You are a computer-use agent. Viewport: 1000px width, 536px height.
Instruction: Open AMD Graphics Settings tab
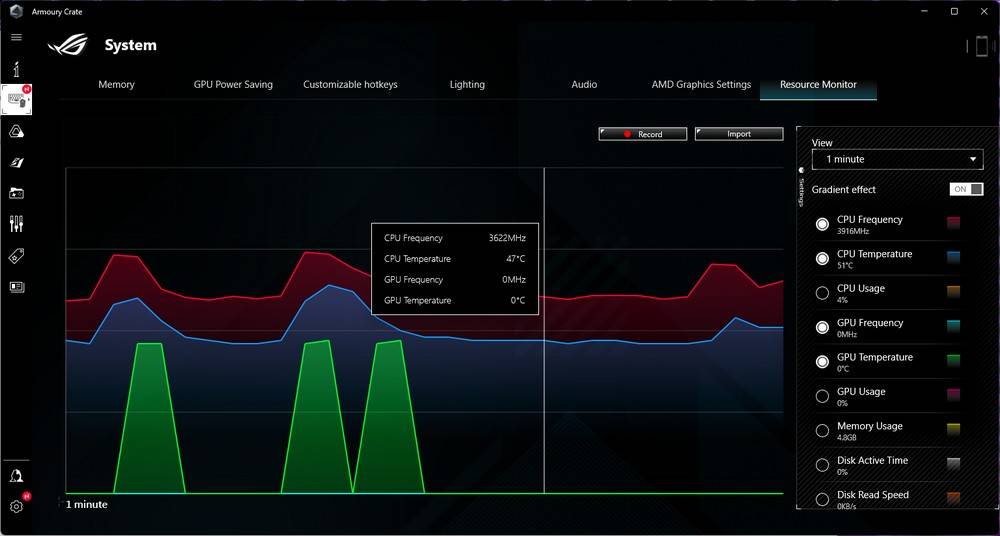(x=701, y=84)
